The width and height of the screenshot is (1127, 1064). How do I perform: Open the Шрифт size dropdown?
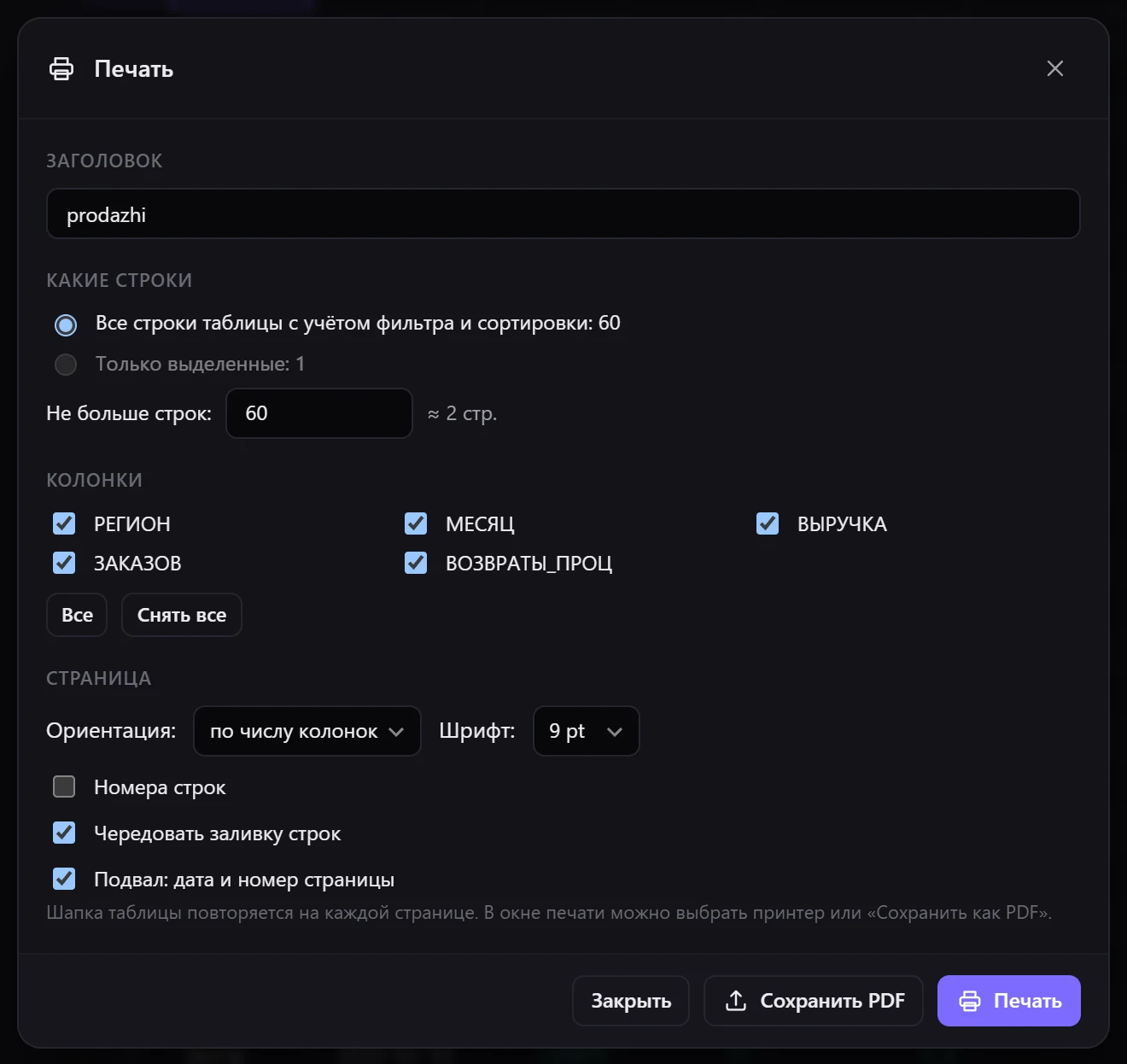click(586, 731)
